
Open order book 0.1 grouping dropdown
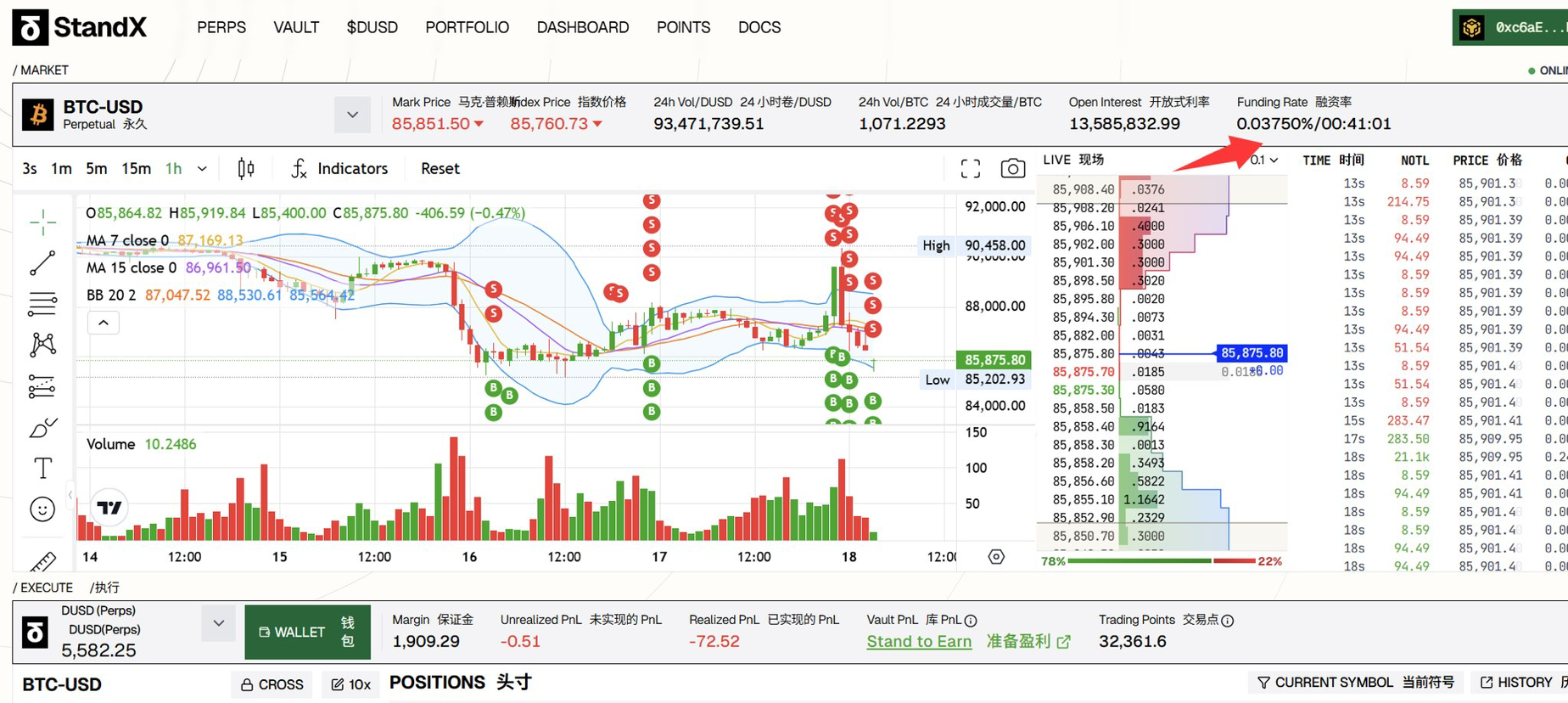(x=1263, y=160)
